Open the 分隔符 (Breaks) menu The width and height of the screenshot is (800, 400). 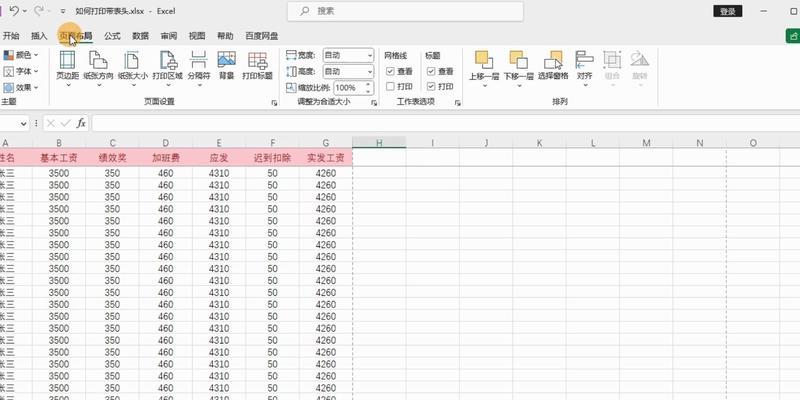[x=198, y=67]
